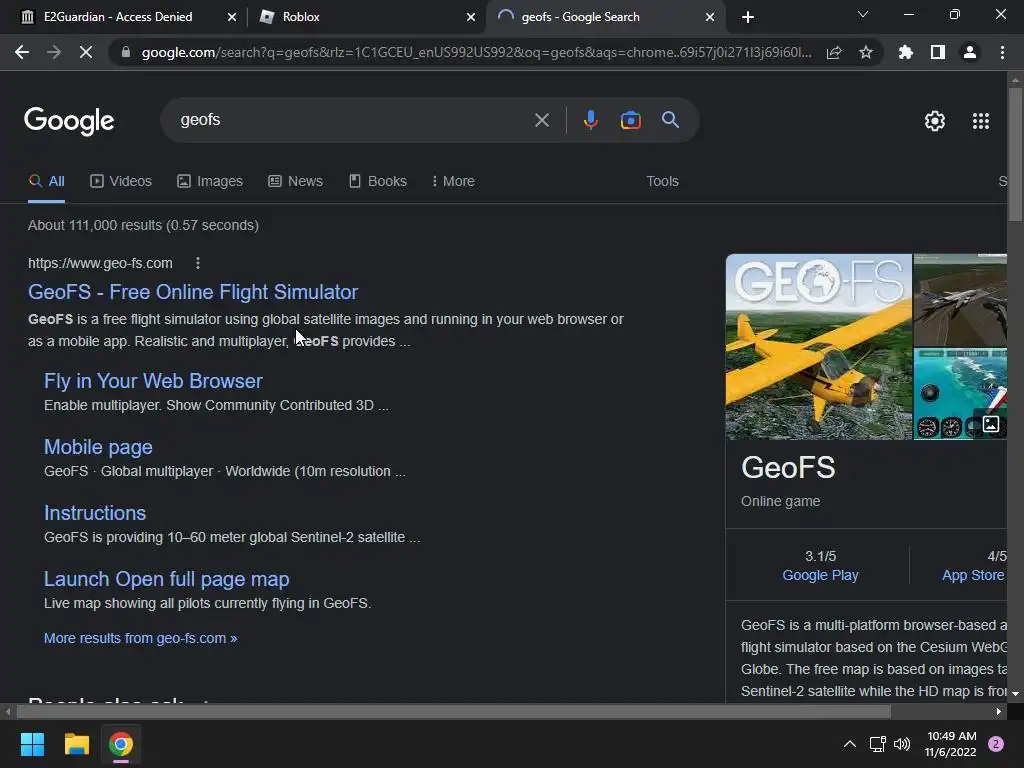
Task: Close the Roblox tab
Action: point(471,17)
